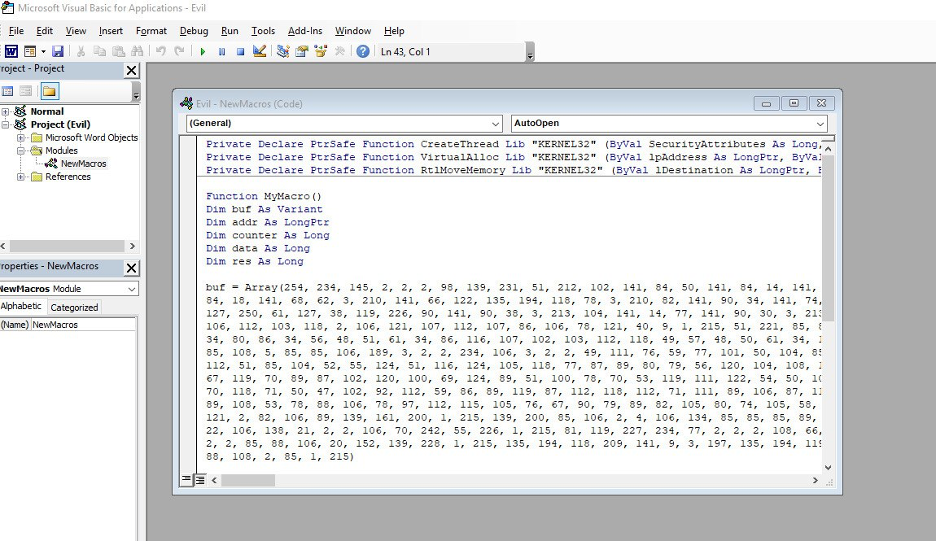Select the Normal project
The height and width of the screenshot is (542, 936).
tap(47, 112)
